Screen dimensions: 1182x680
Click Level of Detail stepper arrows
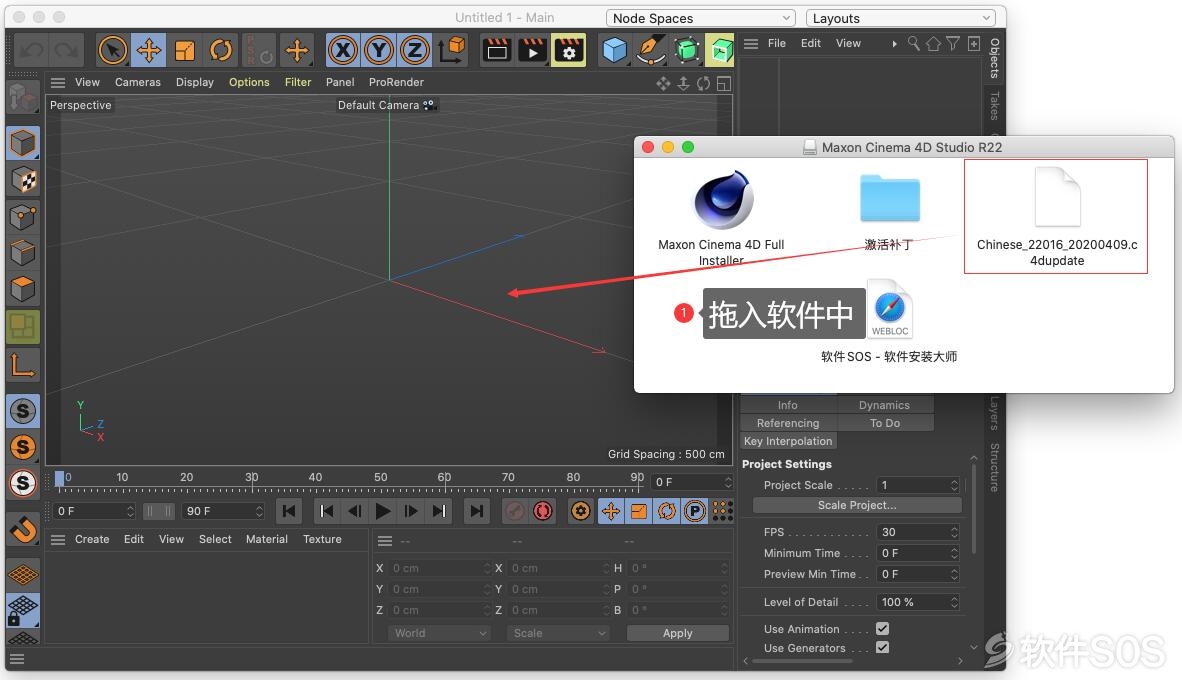pyautogui.click(x=954, y=602)
